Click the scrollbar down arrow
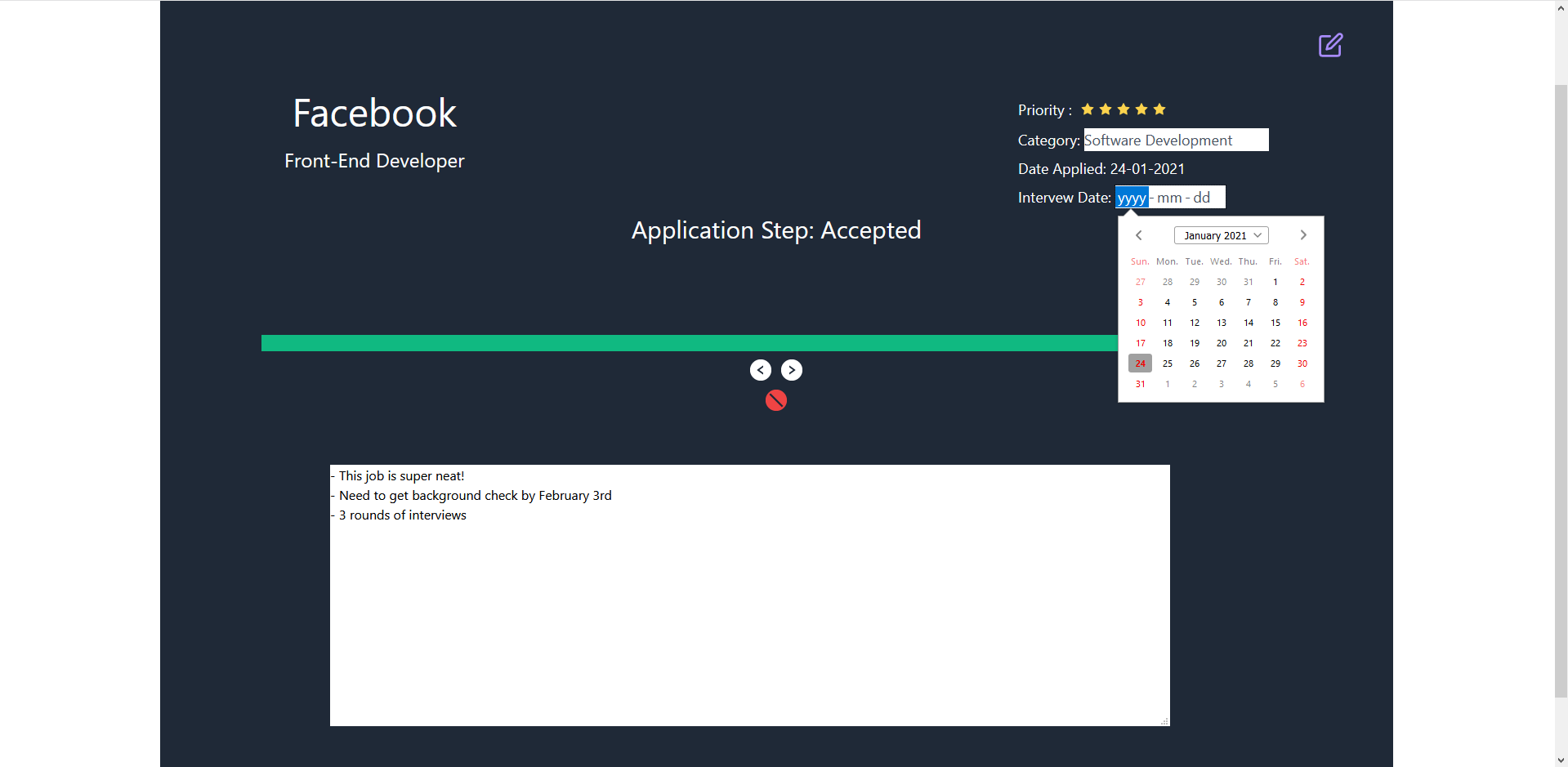The width and height of the screenshot is (1568, 767). pyautogui.click(x=1561, y=760)
